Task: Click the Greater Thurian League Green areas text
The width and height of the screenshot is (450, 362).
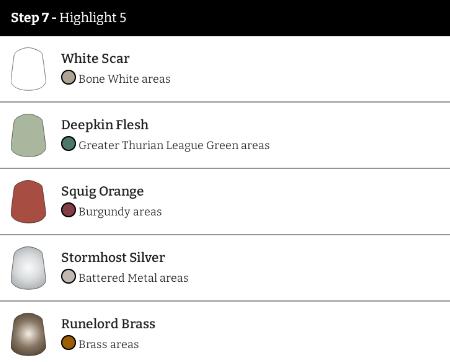Action: [174, 145]
